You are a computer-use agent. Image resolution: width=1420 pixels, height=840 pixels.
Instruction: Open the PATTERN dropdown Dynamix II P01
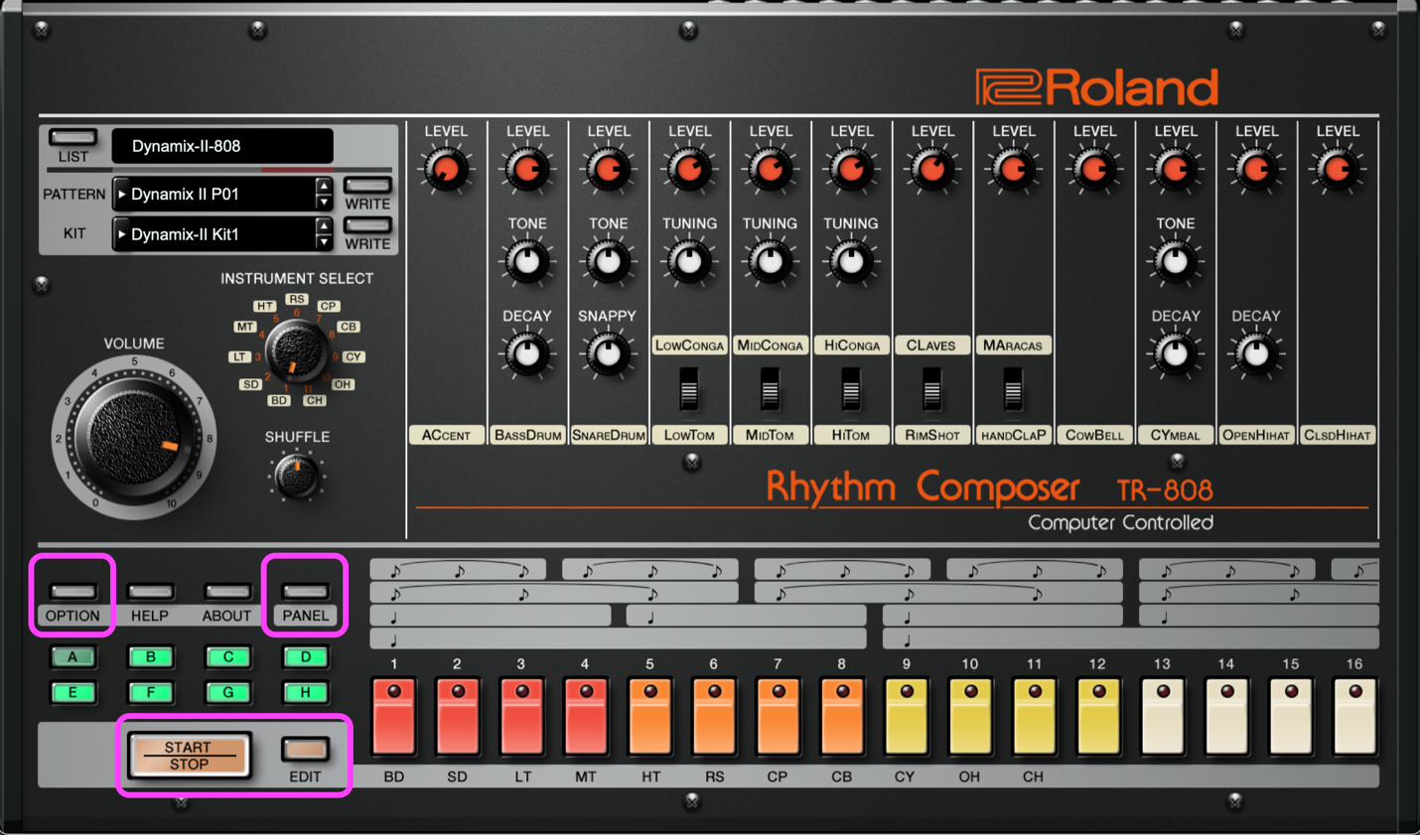pyautogui.click(x=215, y=195)
